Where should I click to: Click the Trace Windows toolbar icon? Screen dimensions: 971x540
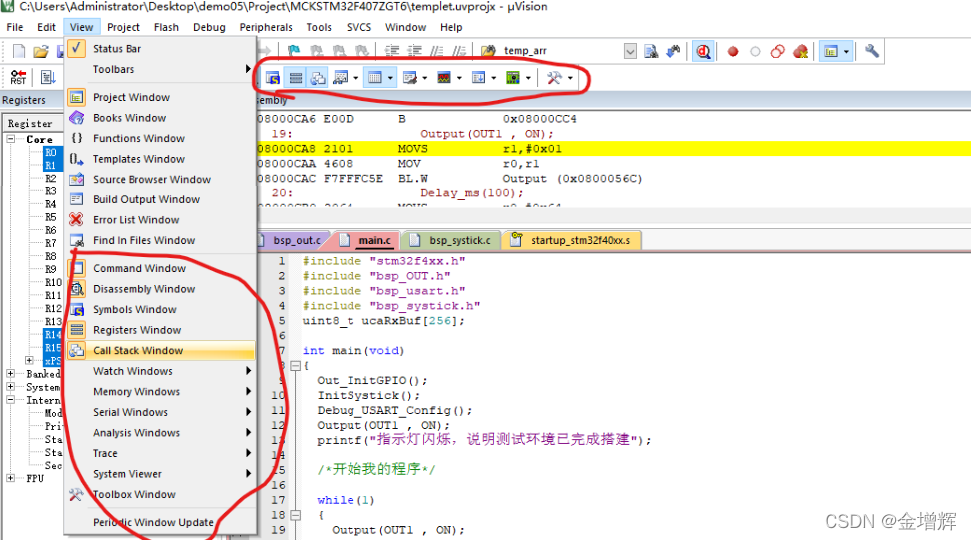pyautogui.click(x=478, y=78)
